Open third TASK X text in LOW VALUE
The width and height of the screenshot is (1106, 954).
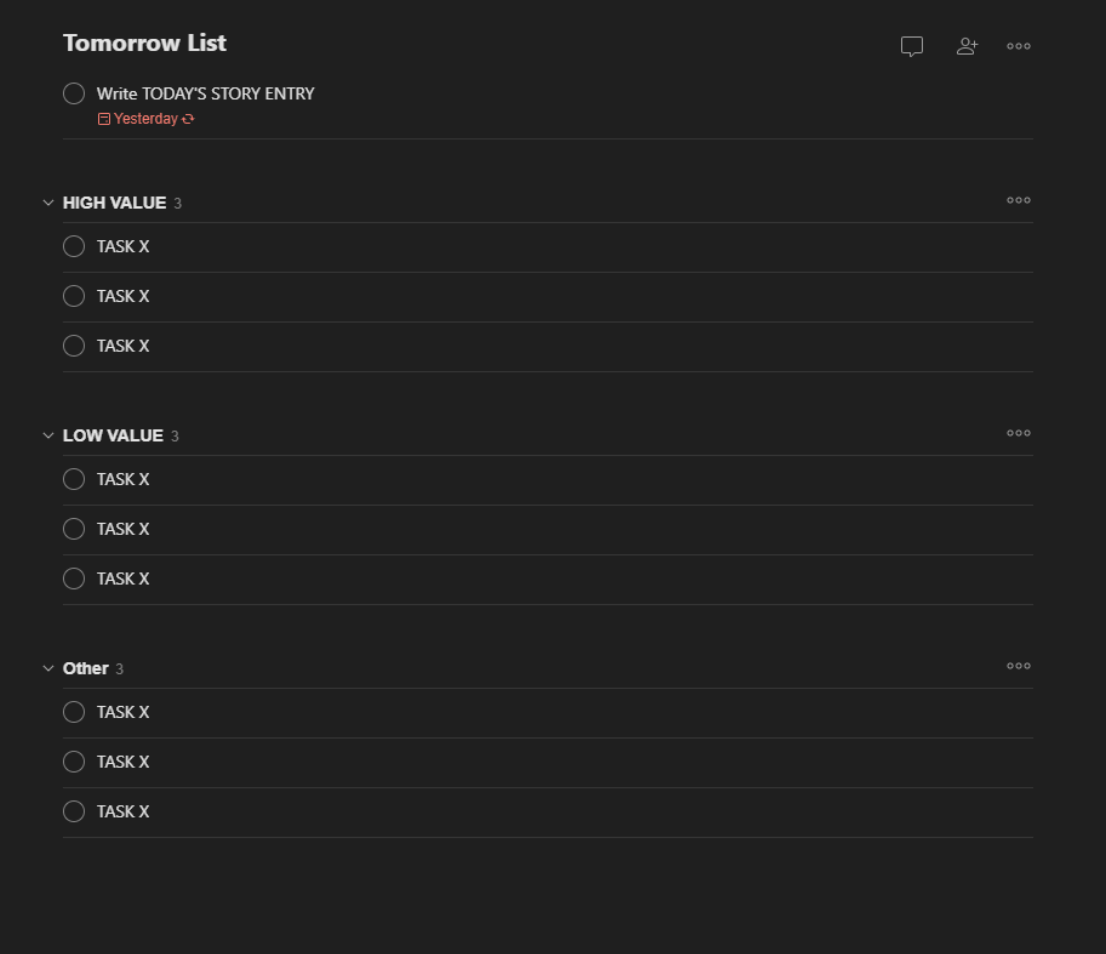point(123,579)
